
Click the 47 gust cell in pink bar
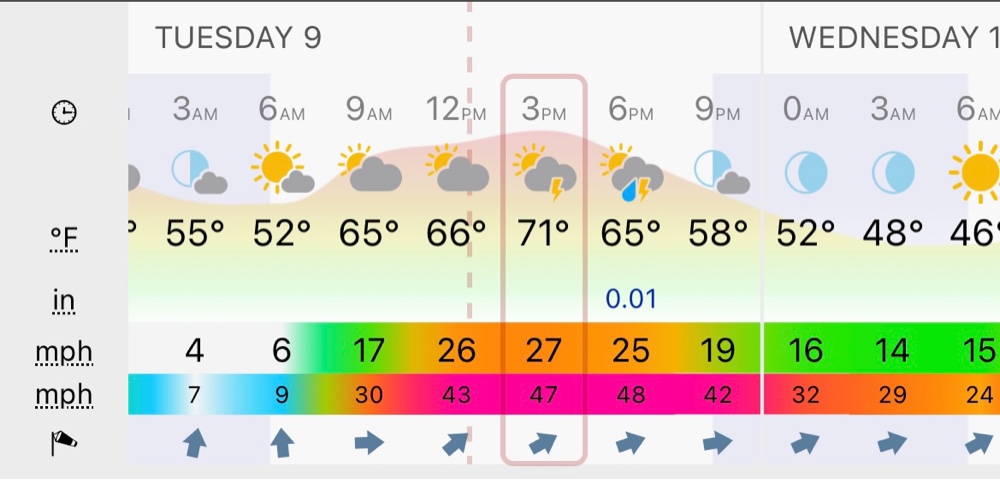(x=543, y=395)
